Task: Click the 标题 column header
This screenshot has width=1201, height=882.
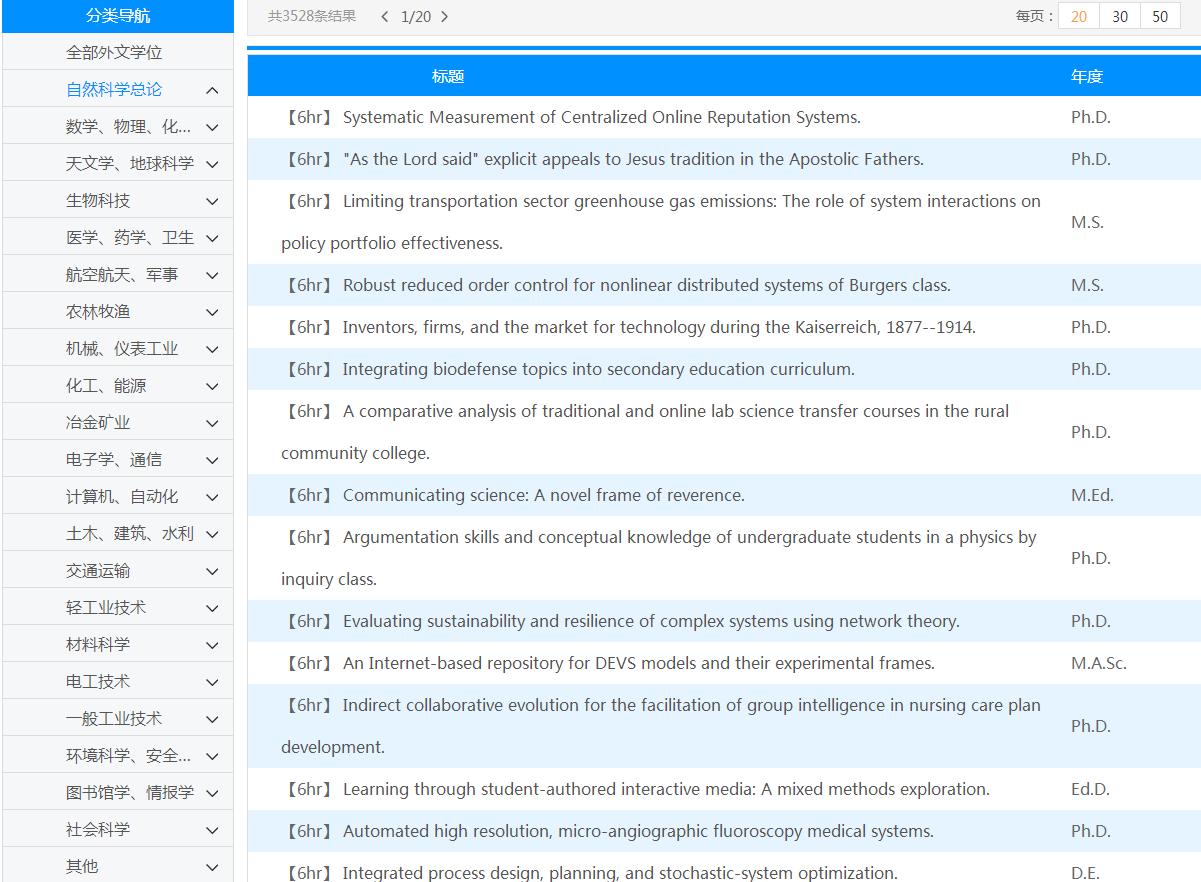Action: coord(448,76)
